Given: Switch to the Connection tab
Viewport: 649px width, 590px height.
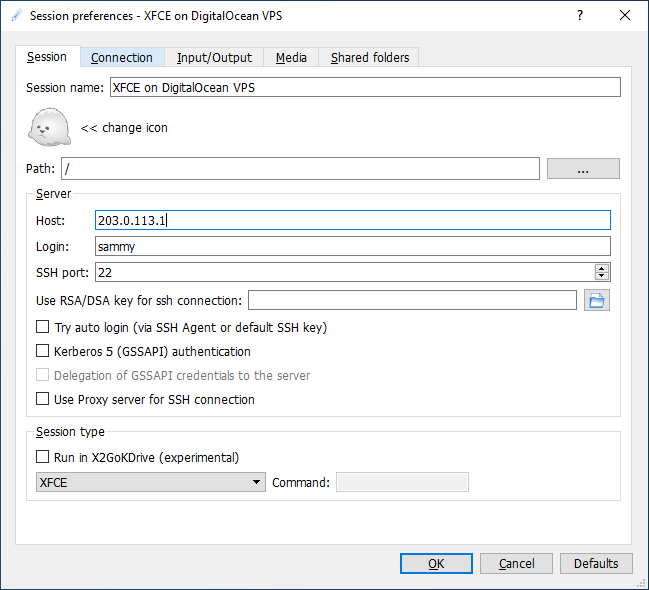Looking at the screenshot, I should (x=122, y=57).
